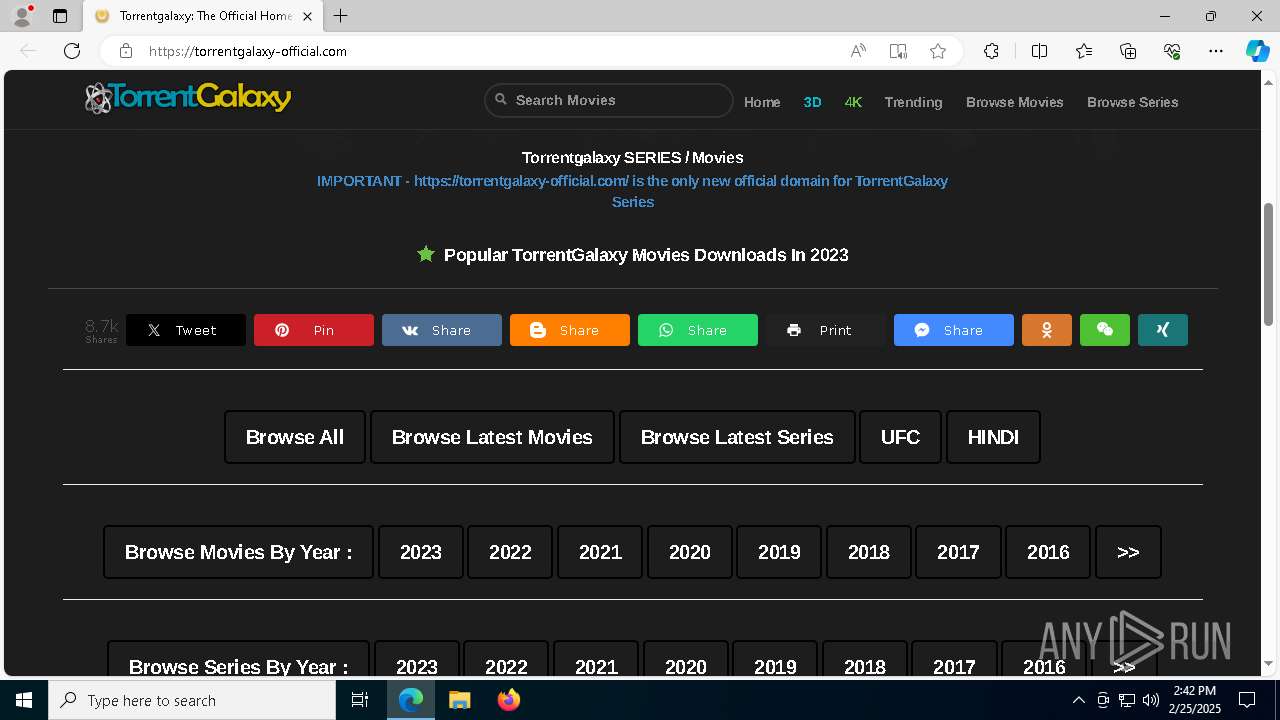Show more movie years with >> button
The width and height of the screenshot is (1280, 720).
tap(1128, 552)
